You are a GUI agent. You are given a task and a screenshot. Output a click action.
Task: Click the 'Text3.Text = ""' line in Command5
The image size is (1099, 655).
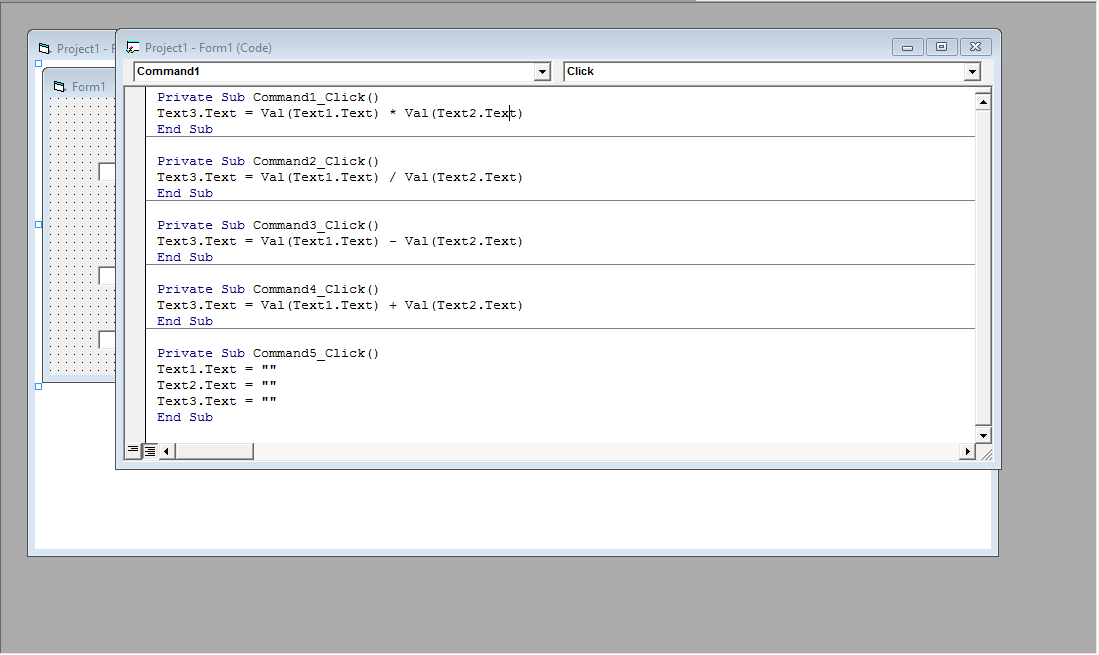(x=217, y=401)
